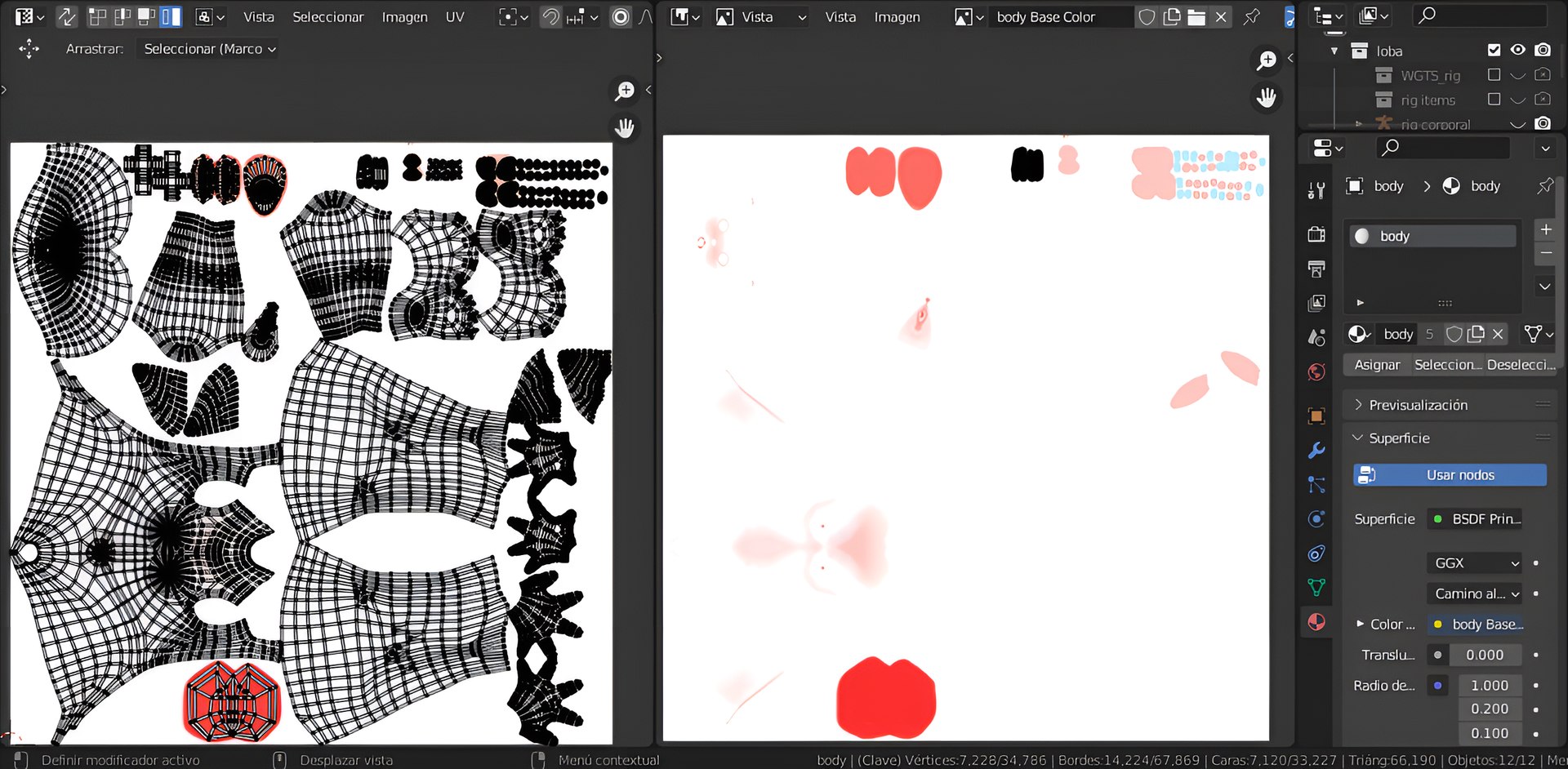
Task: Remove material slot with minus button
Action: [x=1545, y=253]
